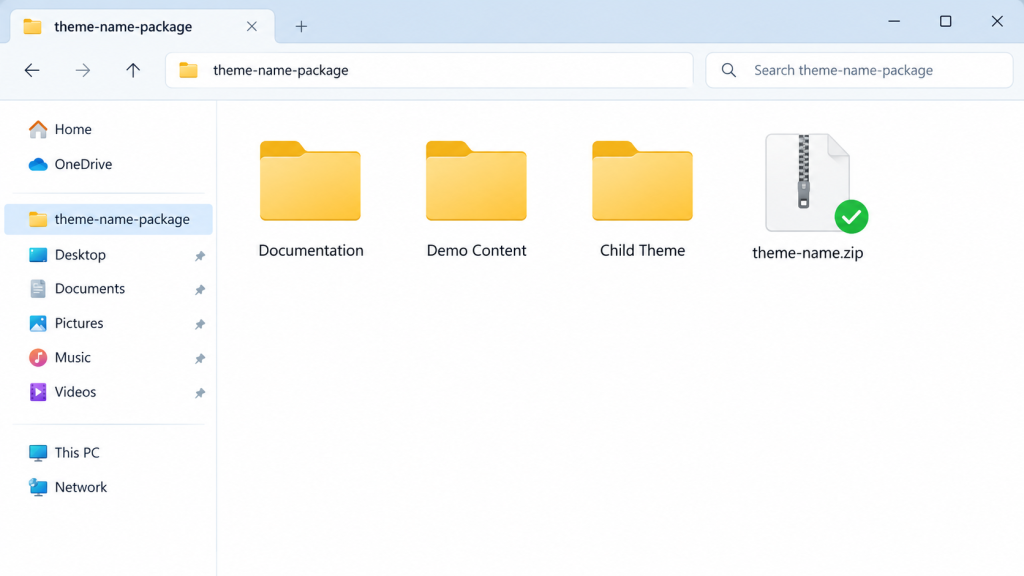The image size is (1024, 576).
Task: Select the Child Theme folder icon
Action: pos(643,181)
